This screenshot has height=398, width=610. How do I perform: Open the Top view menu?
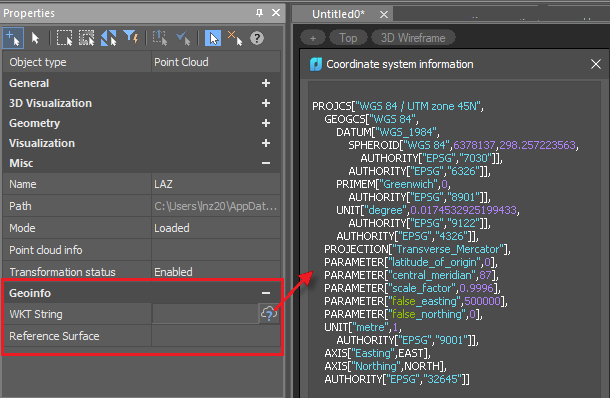tap(348, 38)
